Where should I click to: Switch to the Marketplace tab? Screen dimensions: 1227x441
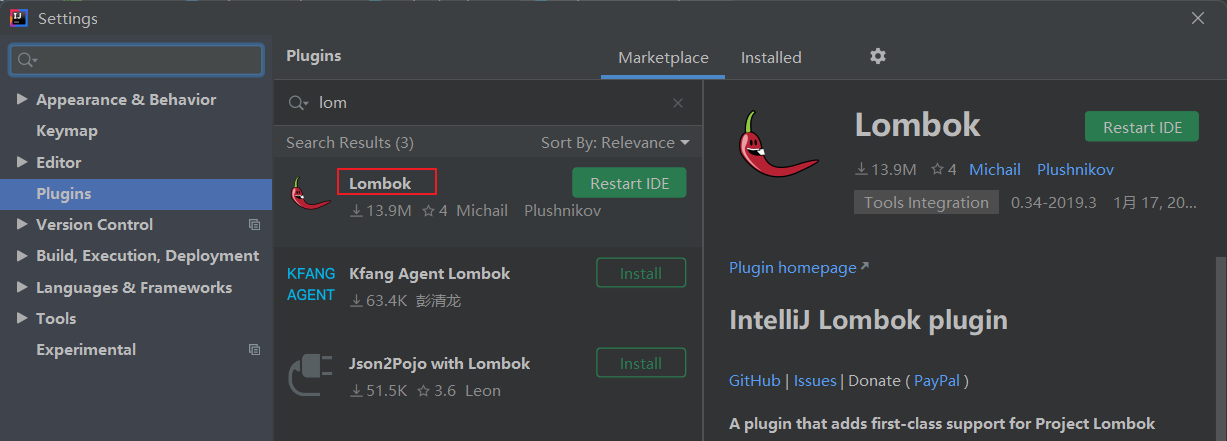pos(663,58)
